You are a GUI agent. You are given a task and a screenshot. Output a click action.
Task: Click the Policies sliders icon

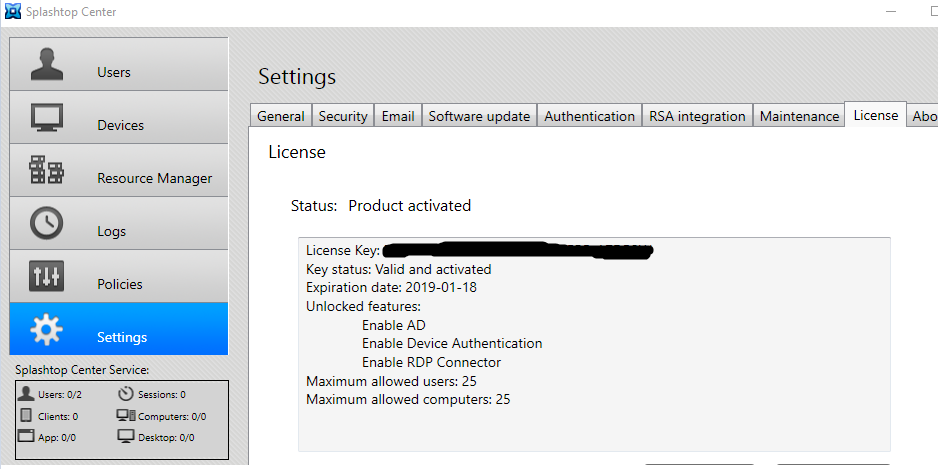click(x=47, y=277)
